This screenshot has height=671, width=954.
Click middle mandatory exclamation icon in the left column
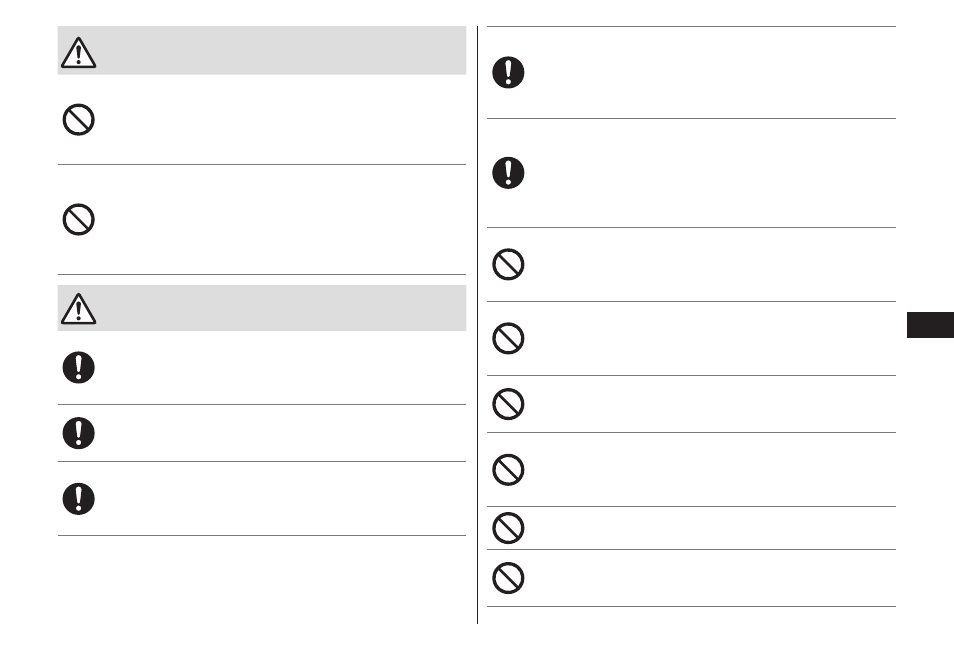click(78, 433)
